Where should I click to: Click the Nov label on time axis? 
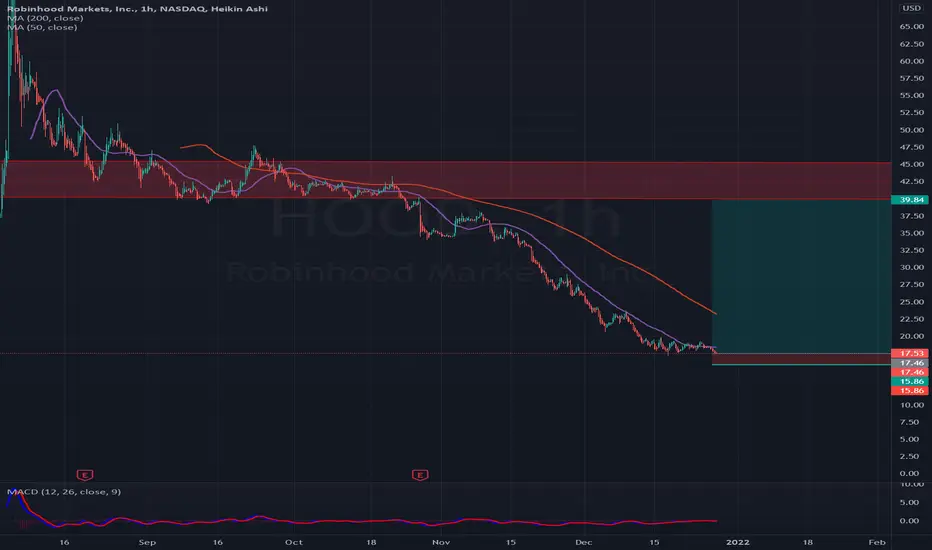(x=440, y=542)
